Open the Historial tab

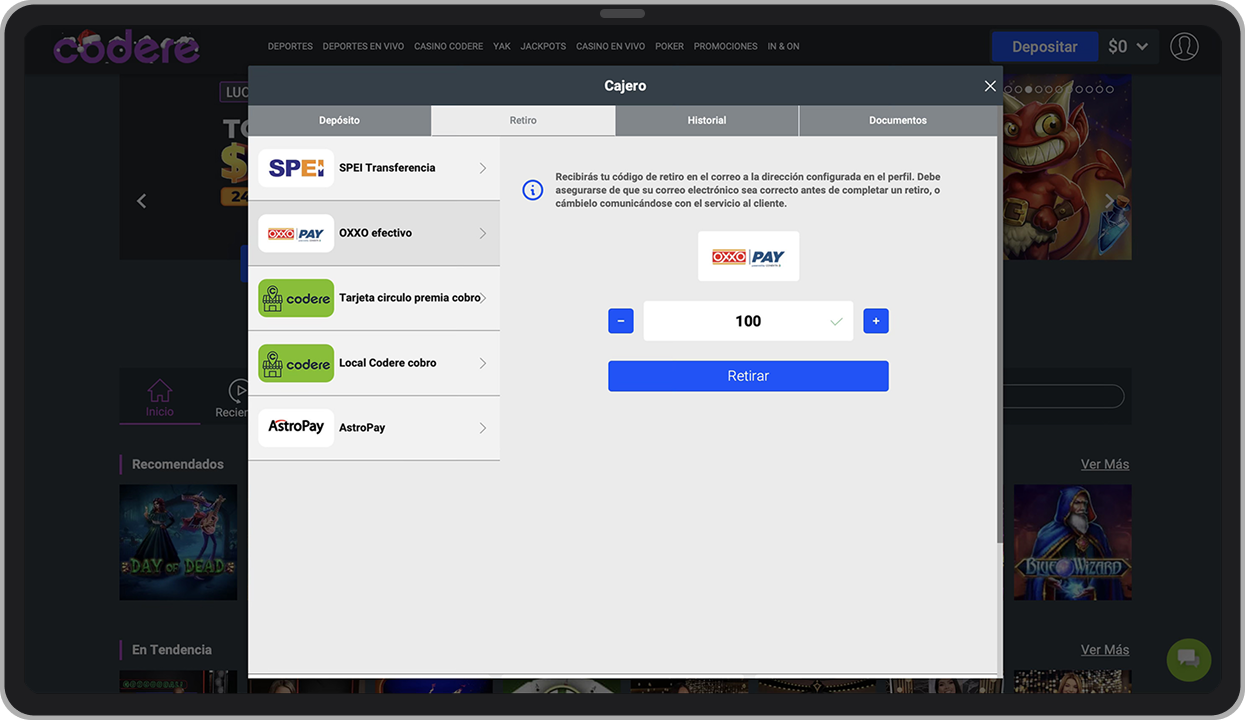click(x=706, y=120)
